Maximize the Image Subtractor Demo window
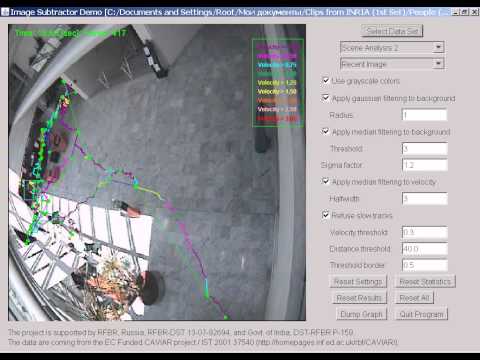Screen dimensions: 480x360 point(464,12)
